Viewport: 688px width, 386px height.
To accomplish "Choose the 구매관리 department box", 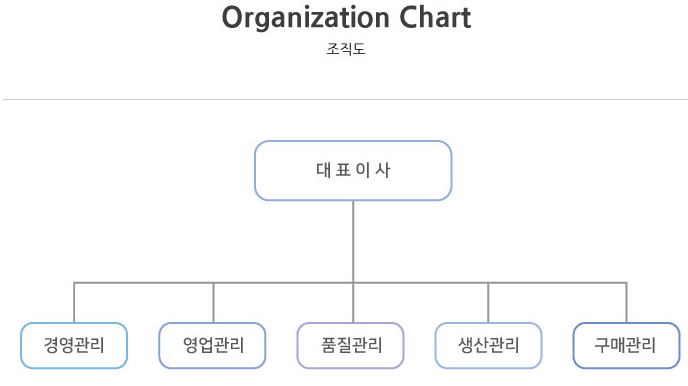I will 627,345.
